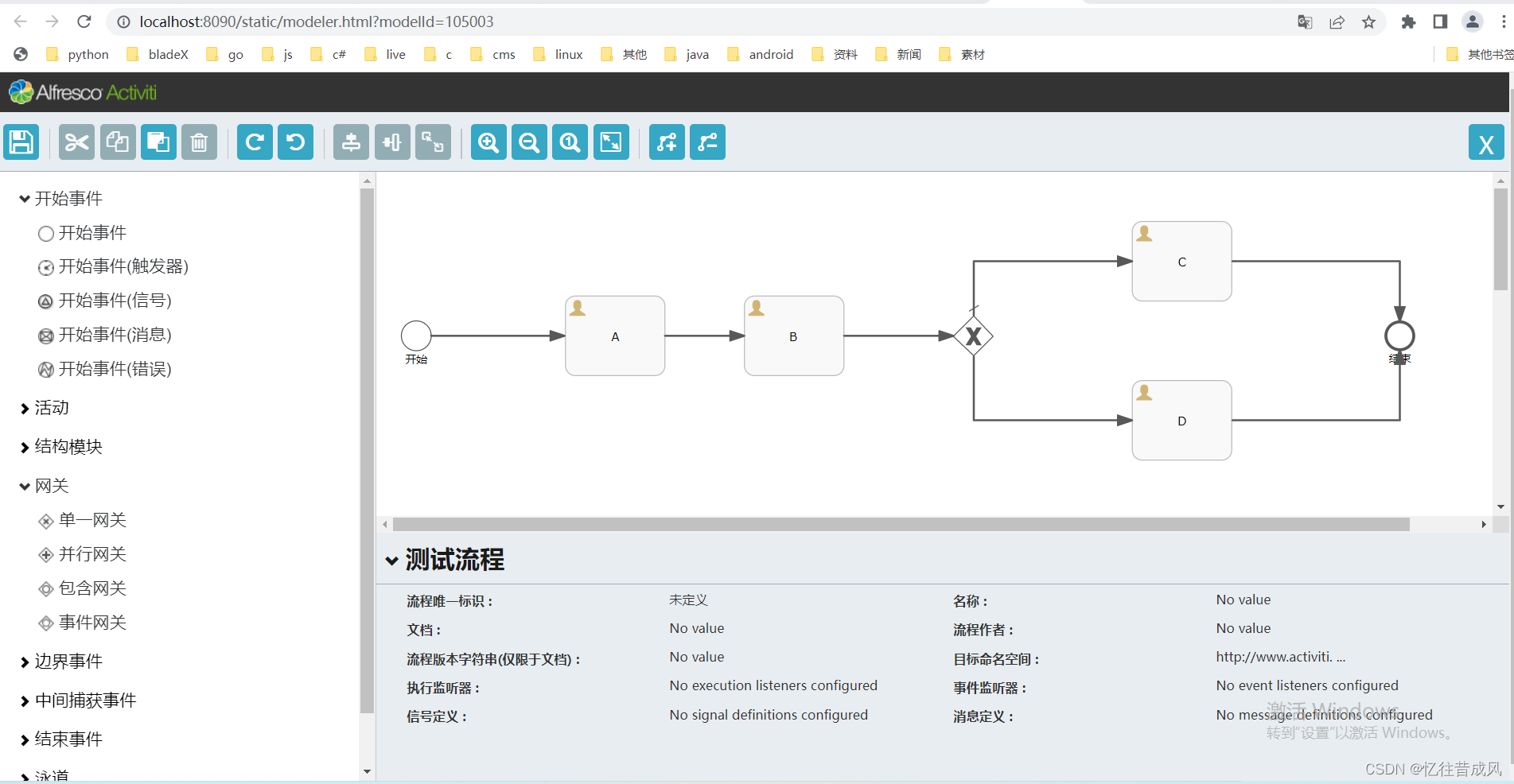Pick the 开始事件(消息) stencil item
This screenshot has width=1514, height=784.
coord(105,335)
